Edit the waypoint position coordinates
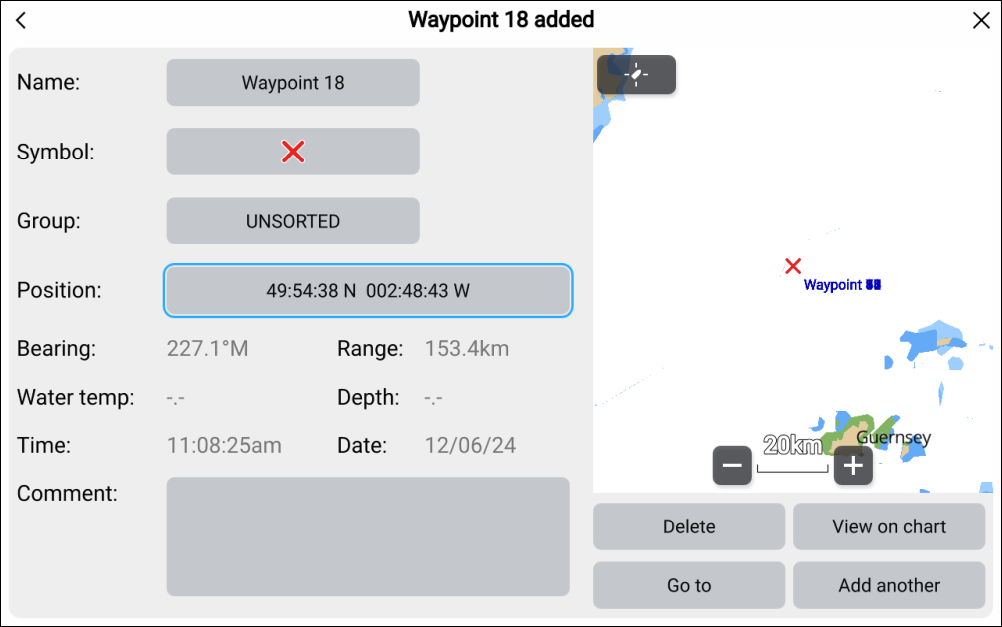Screen dimensions: 1002x627 click(368, 291)
